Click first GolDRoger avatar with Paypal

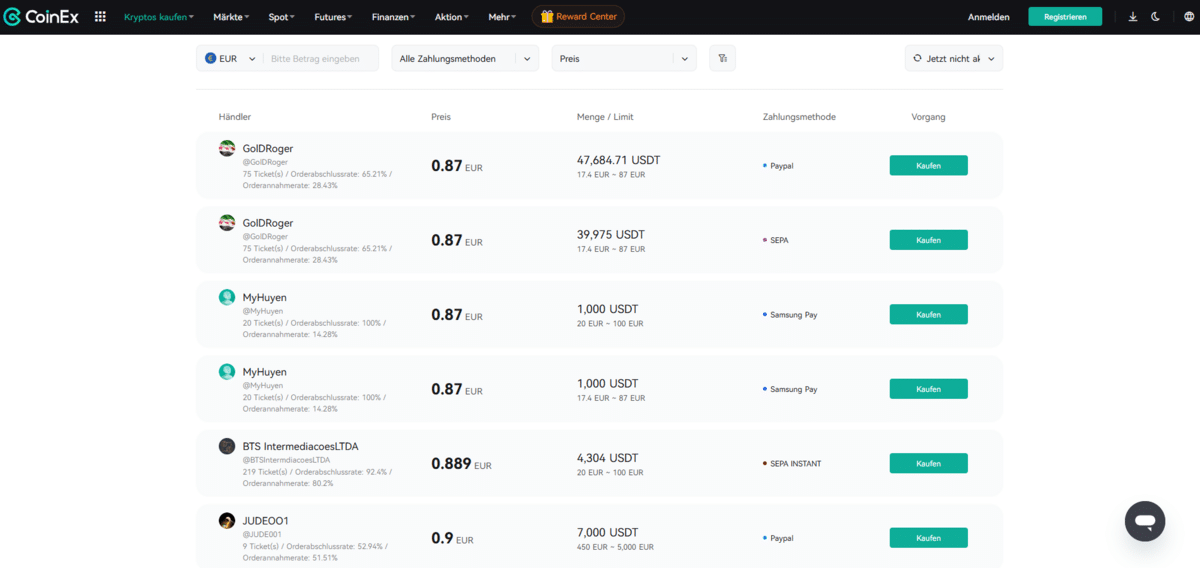(227, 148)
